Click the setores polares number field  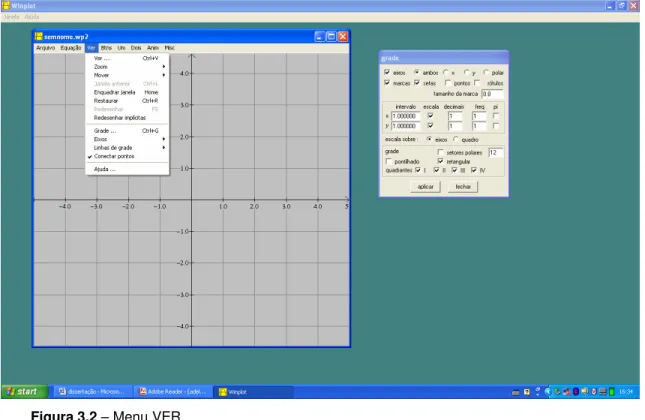tap(495, 153)
